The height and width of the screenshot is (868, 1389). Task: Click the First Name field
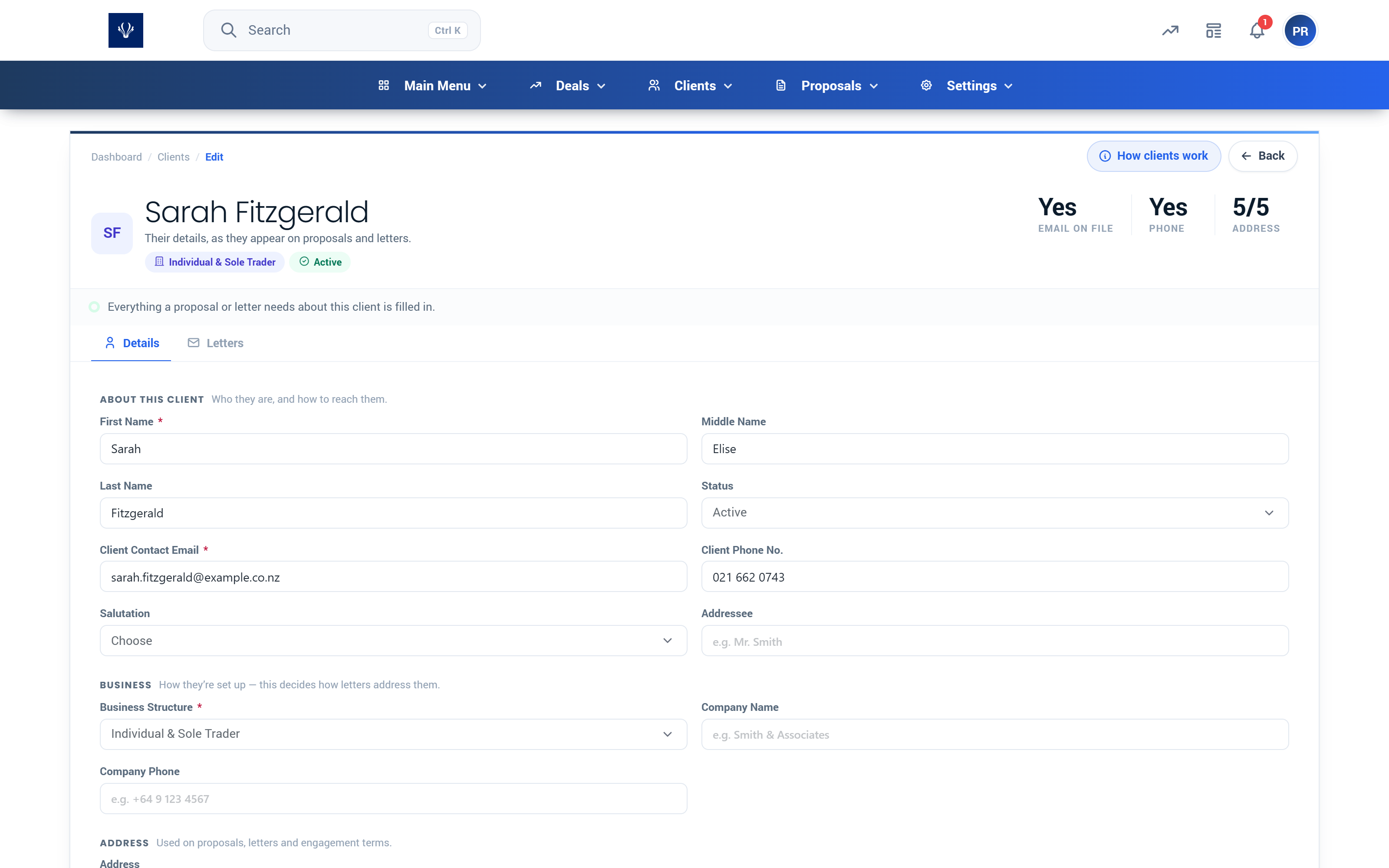(393, 449)
